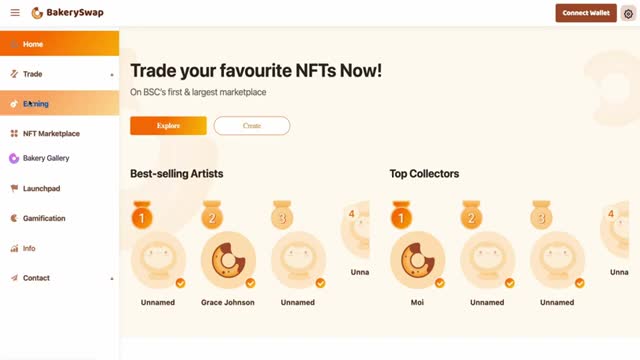Click the Info chart icon
The height and width of the screenshot is (360, 640).
(x=14, y=248)
